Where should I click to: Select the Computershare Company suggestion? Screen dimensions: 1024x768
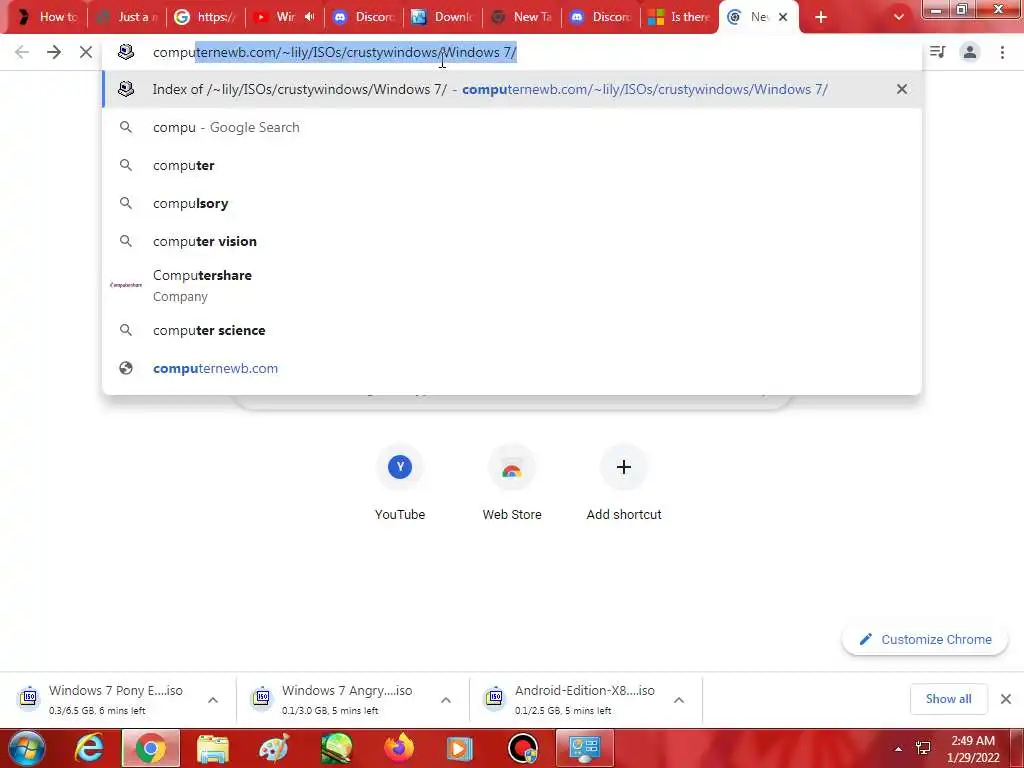512,285
